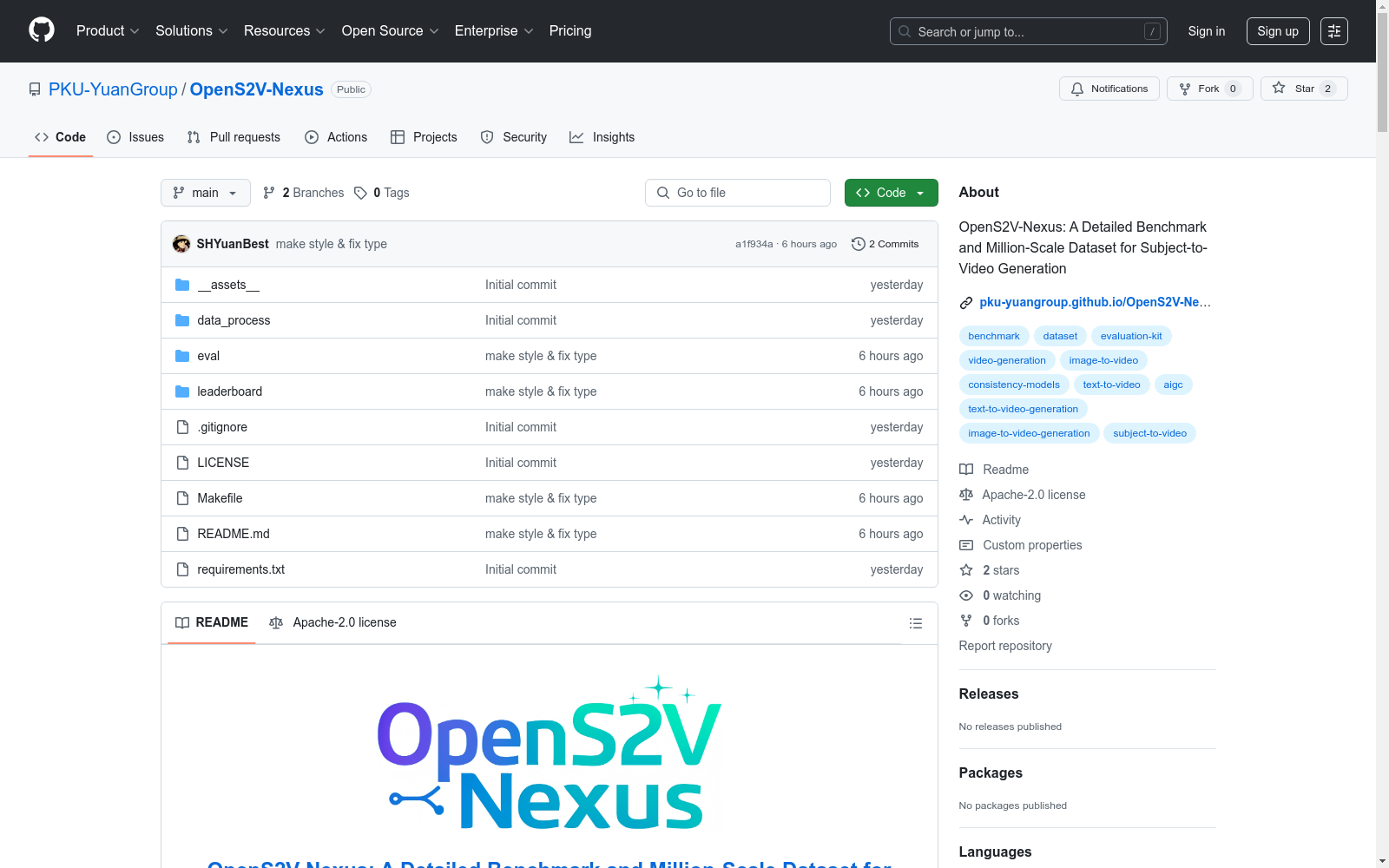1389x868 pixels.
Task: Open the Projects tab
Action: [424, 137]
